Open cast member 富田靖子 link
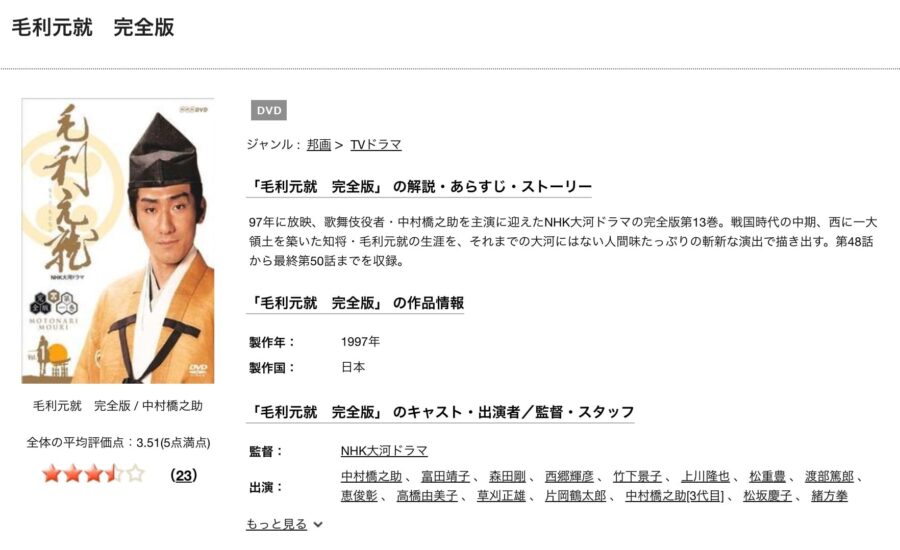This screenshot has width=900, height=550. 445,477
